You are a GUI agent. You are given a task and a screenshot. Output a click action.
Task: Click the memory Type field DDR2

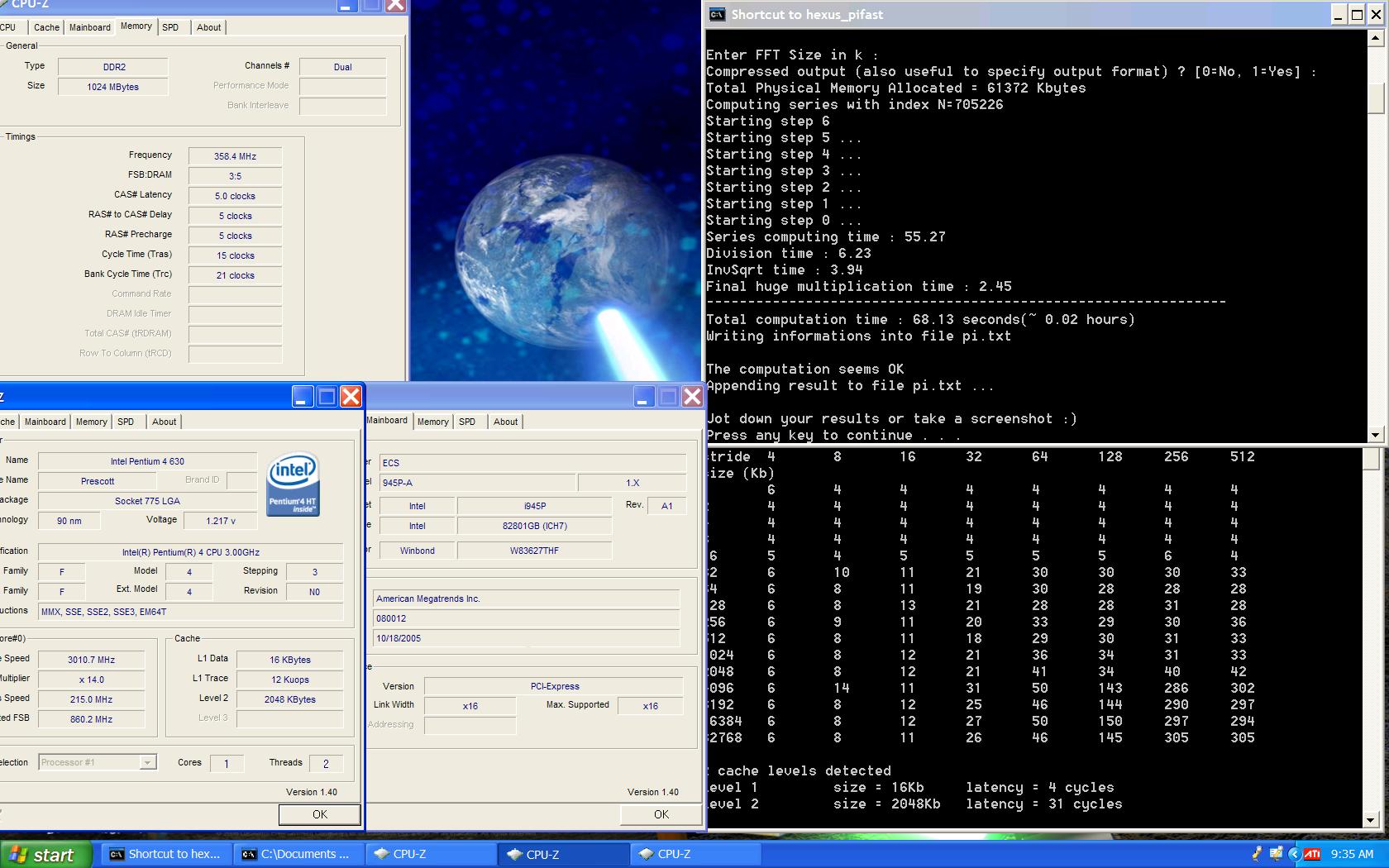click(112, 67)
